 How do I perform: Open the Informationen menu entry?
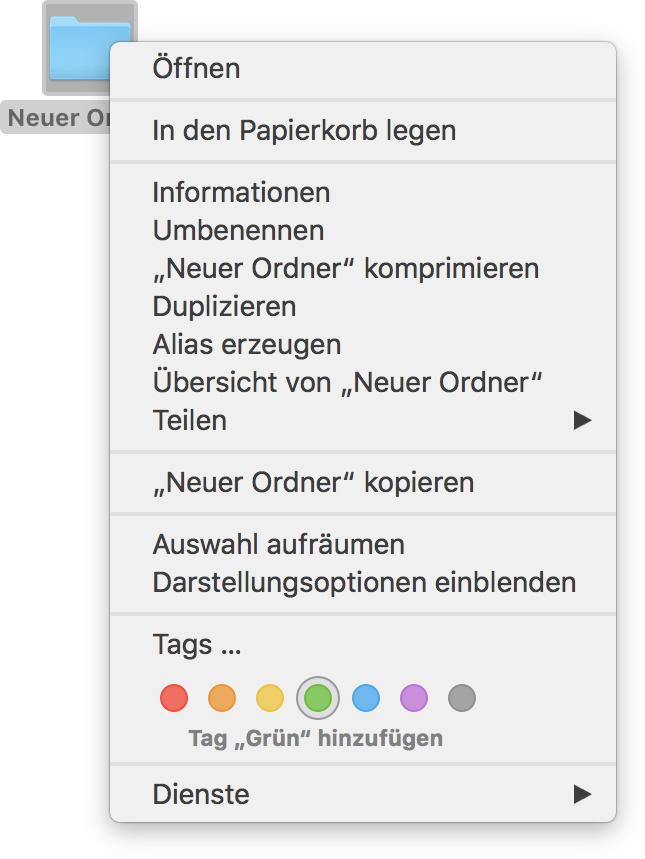coord(241,192)
